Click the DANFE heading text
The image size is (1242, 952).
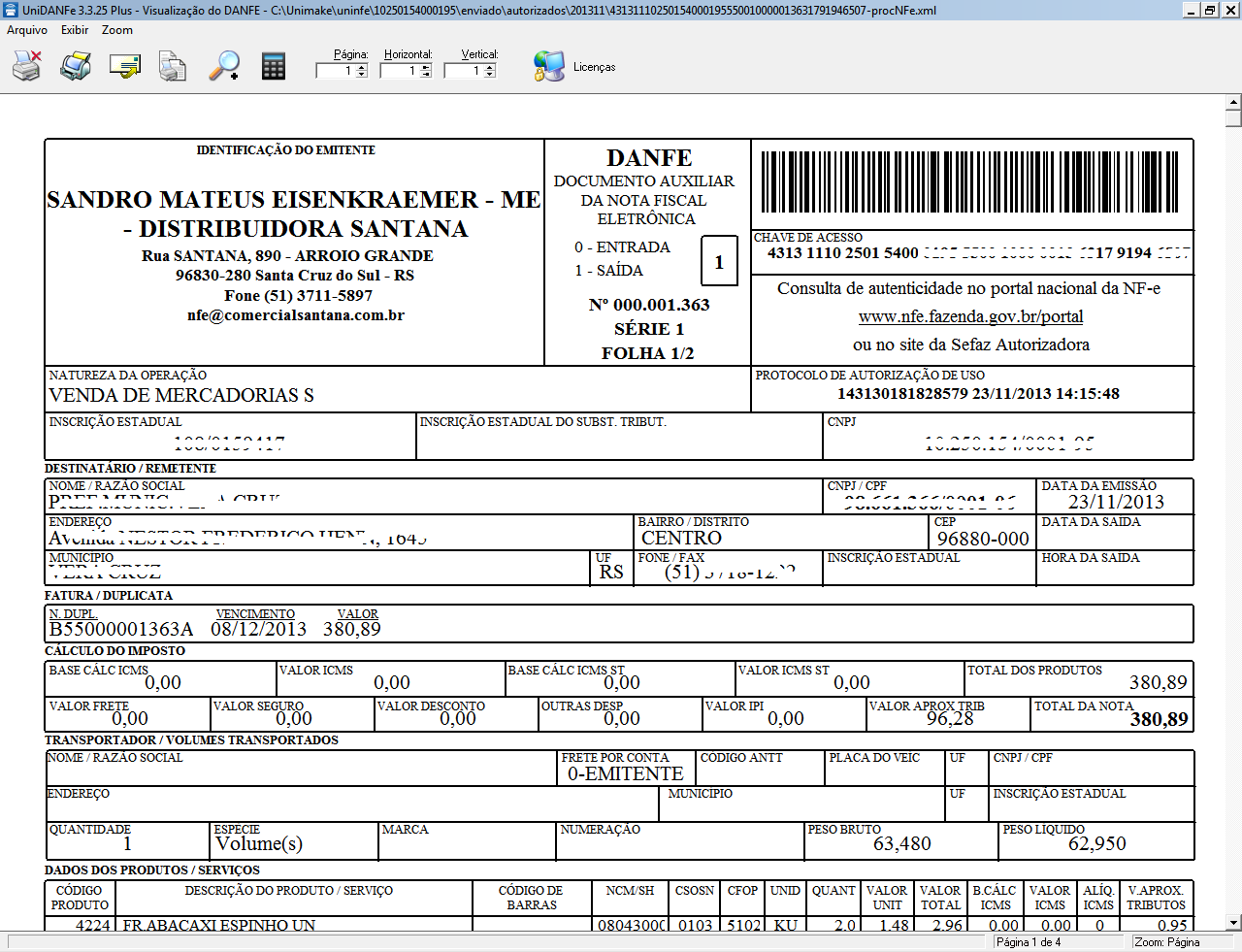click(x=649, y=158)
